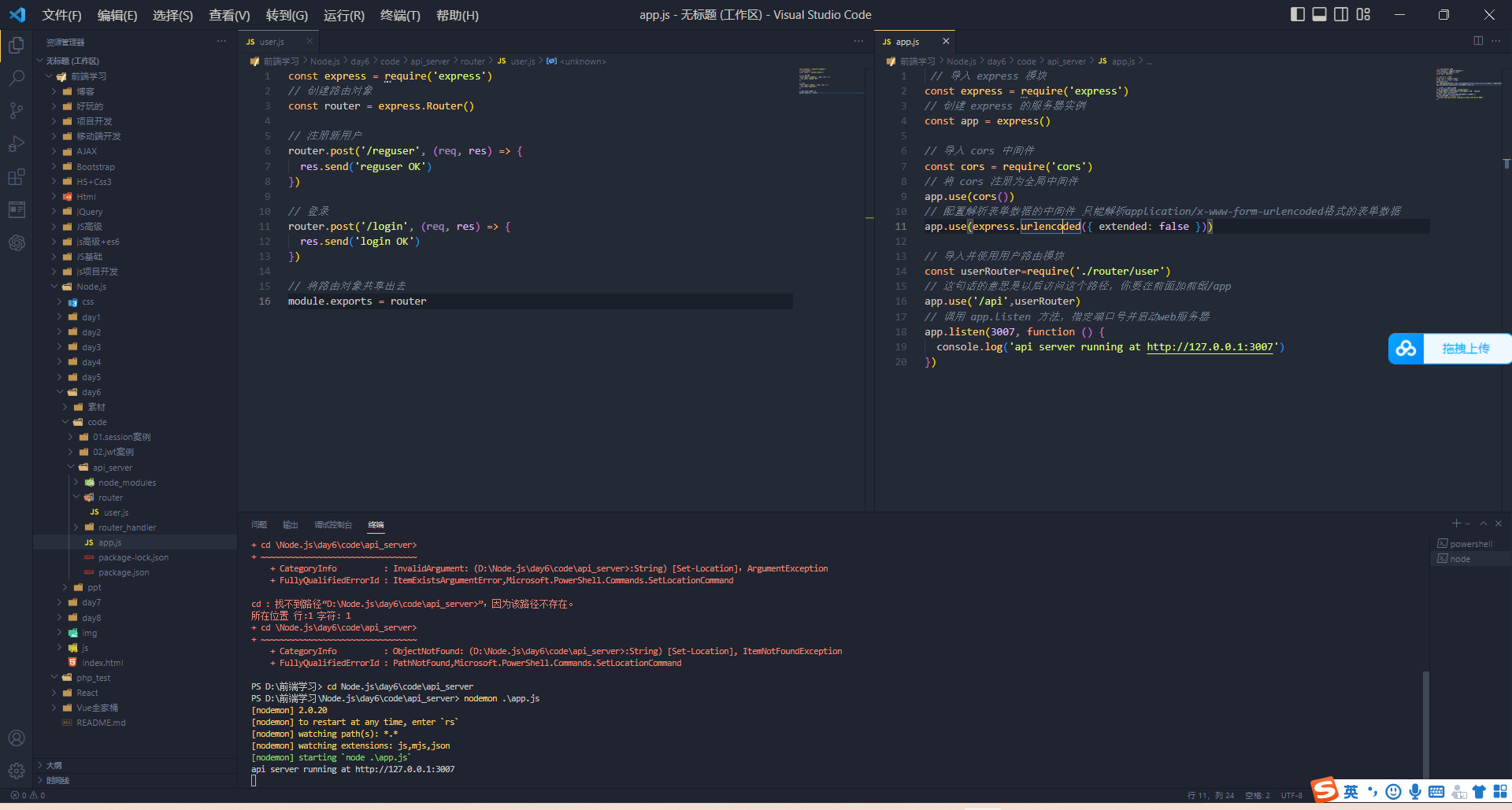Toggle bottom panel visibility
Screen dimensions: 1512x810
tap(1320, 14)
